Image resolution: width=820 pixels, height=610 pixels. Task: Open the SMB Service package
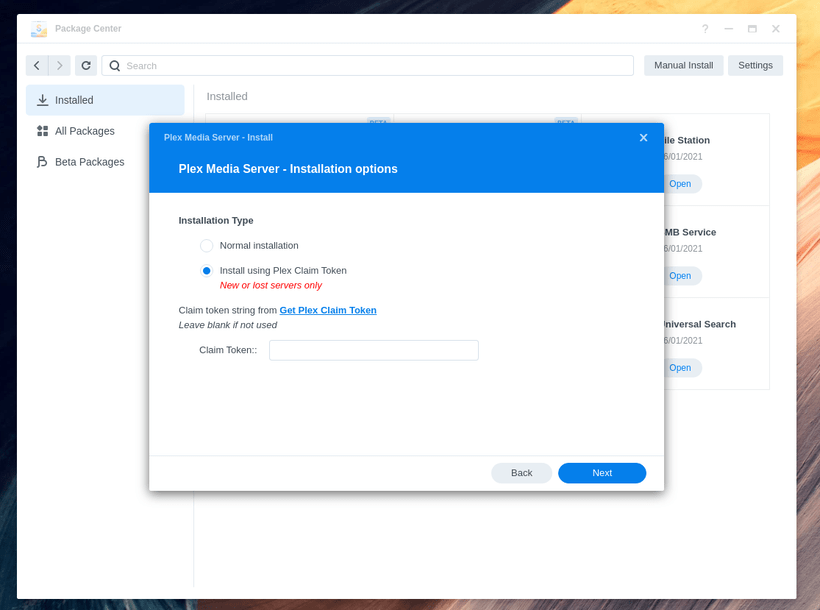682,276
